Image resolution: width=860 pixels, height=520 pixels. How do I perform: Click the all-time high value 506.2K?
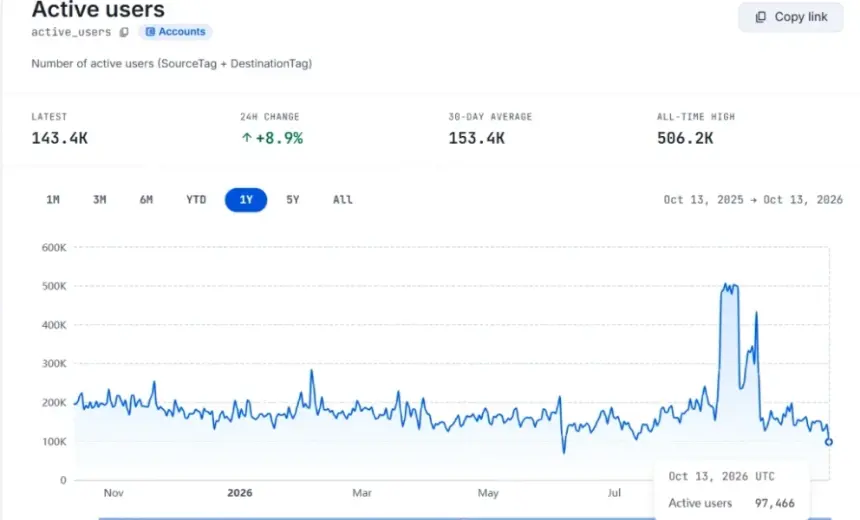(685, 138)
